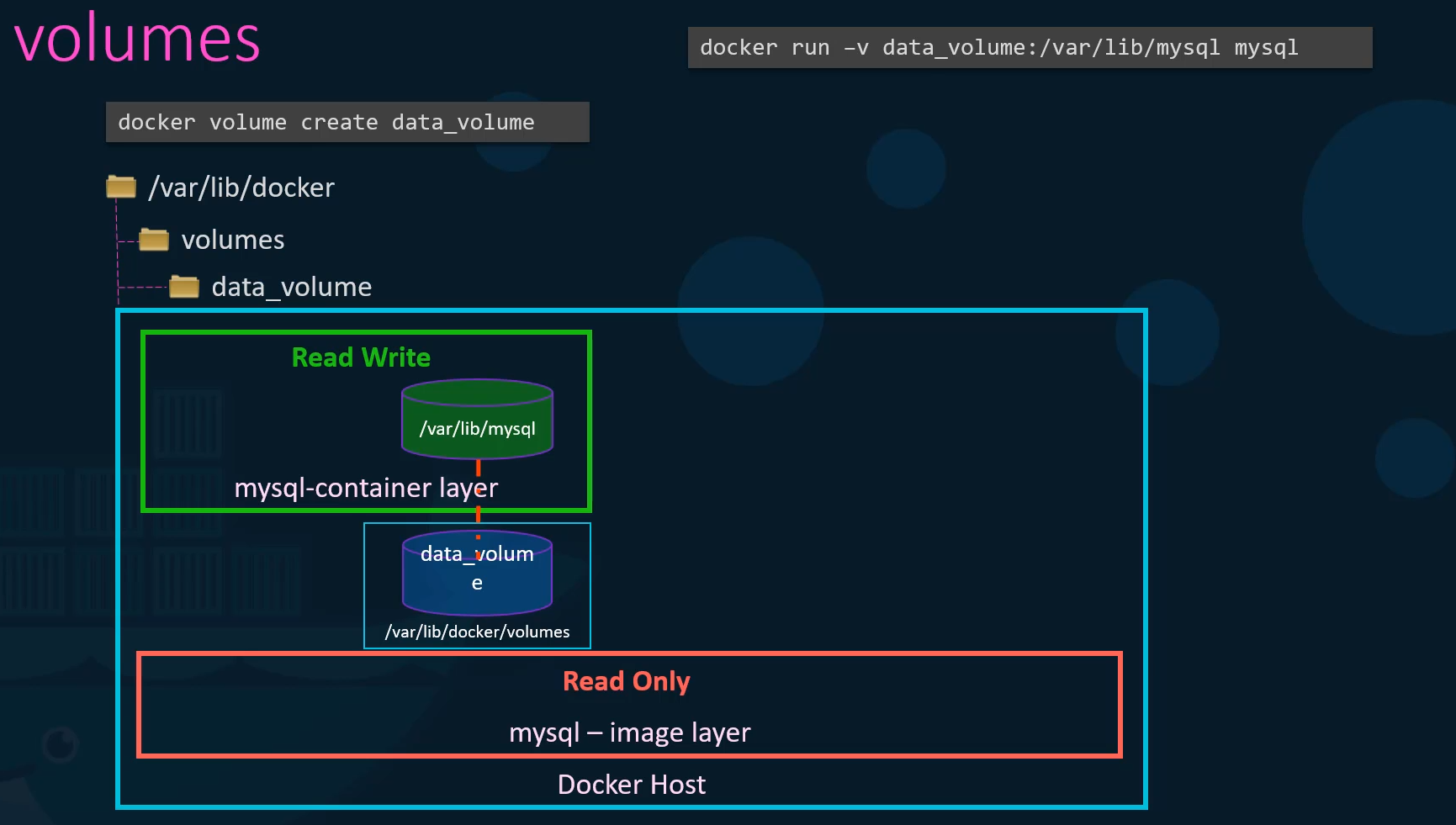Click the 'volumes' slide title
The width and height of the screenshot is (1456, 825).
(137, 39)
